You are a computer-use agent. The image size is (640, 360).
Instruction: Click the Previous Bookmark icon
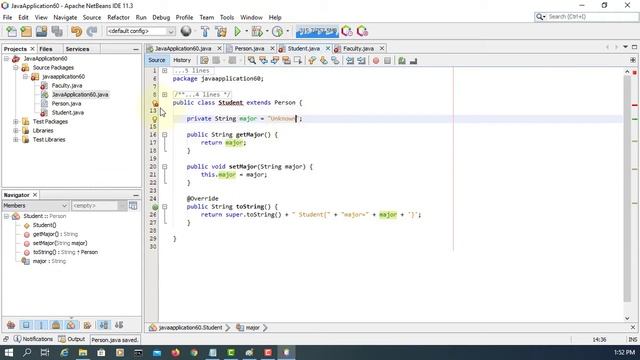coord(312,60)
